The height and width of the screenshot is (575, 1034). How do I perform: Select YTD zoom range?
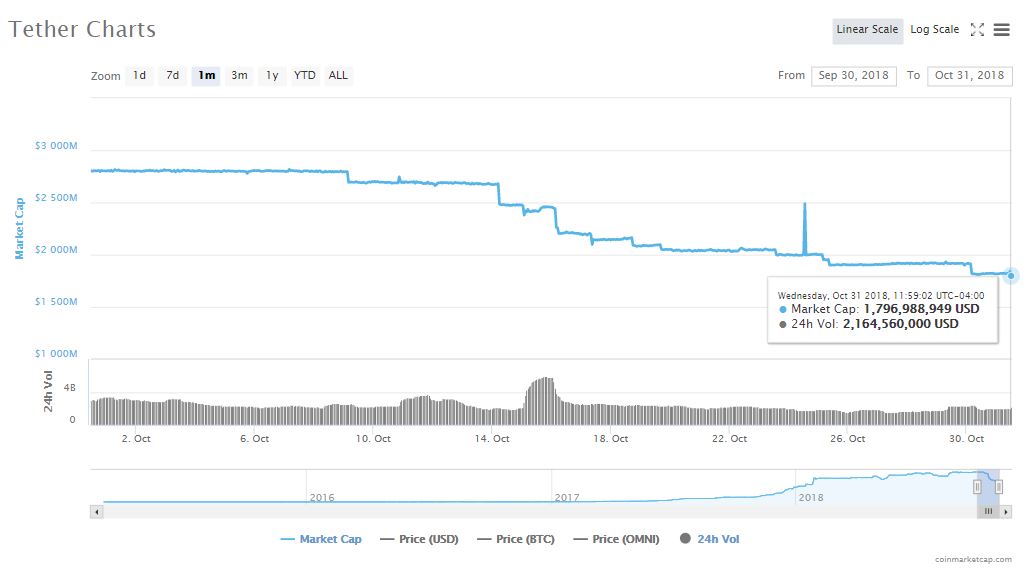click(305, 75)
